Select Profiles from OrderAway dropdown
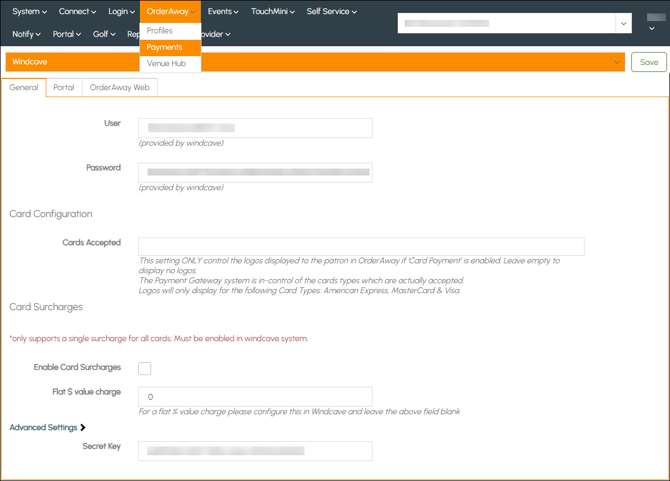The height and width of the screenshot is (481, 670). click(x=170, y=31)
